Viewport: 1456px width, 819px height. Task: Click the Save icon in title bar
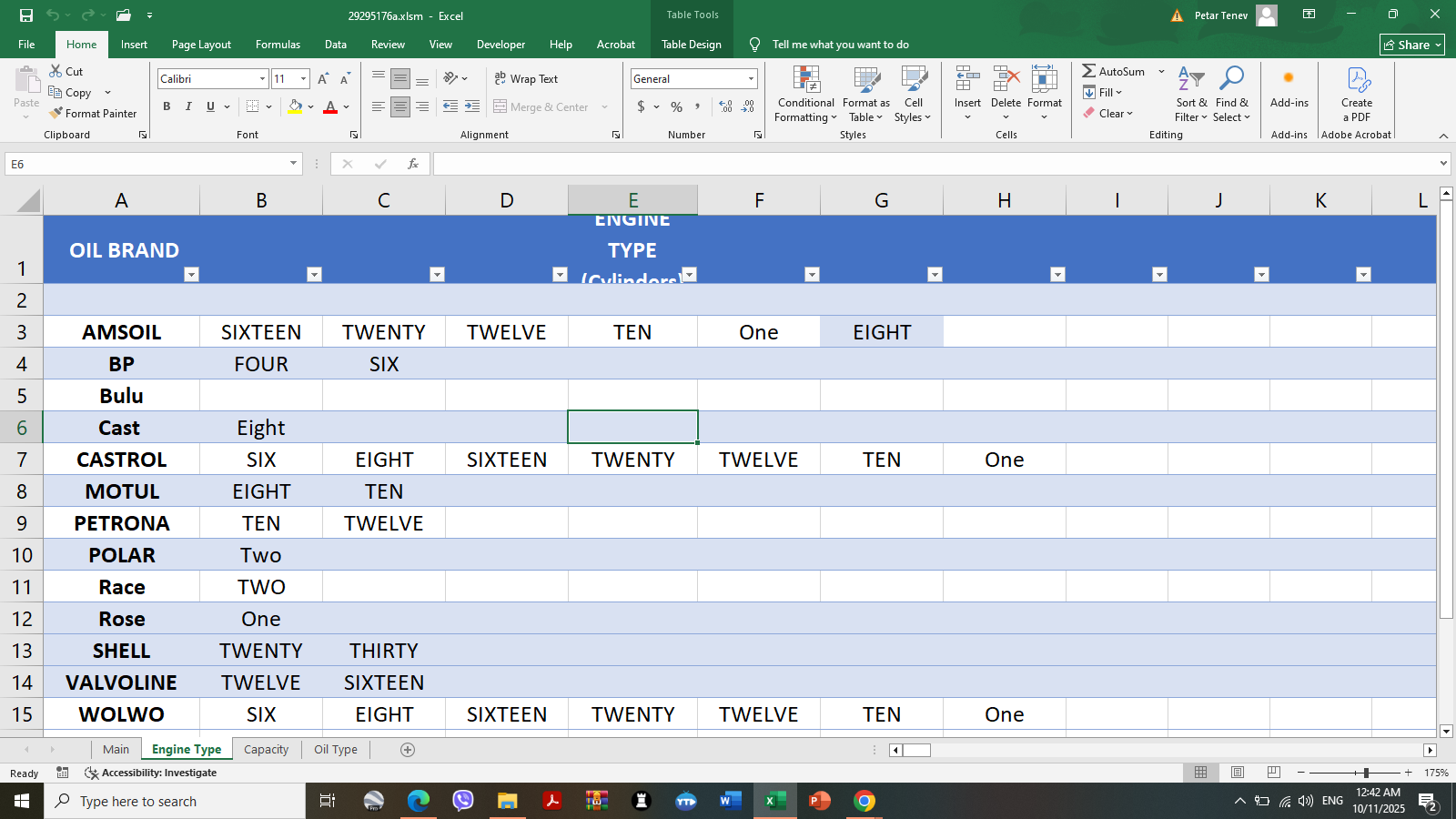coord(25,15)
